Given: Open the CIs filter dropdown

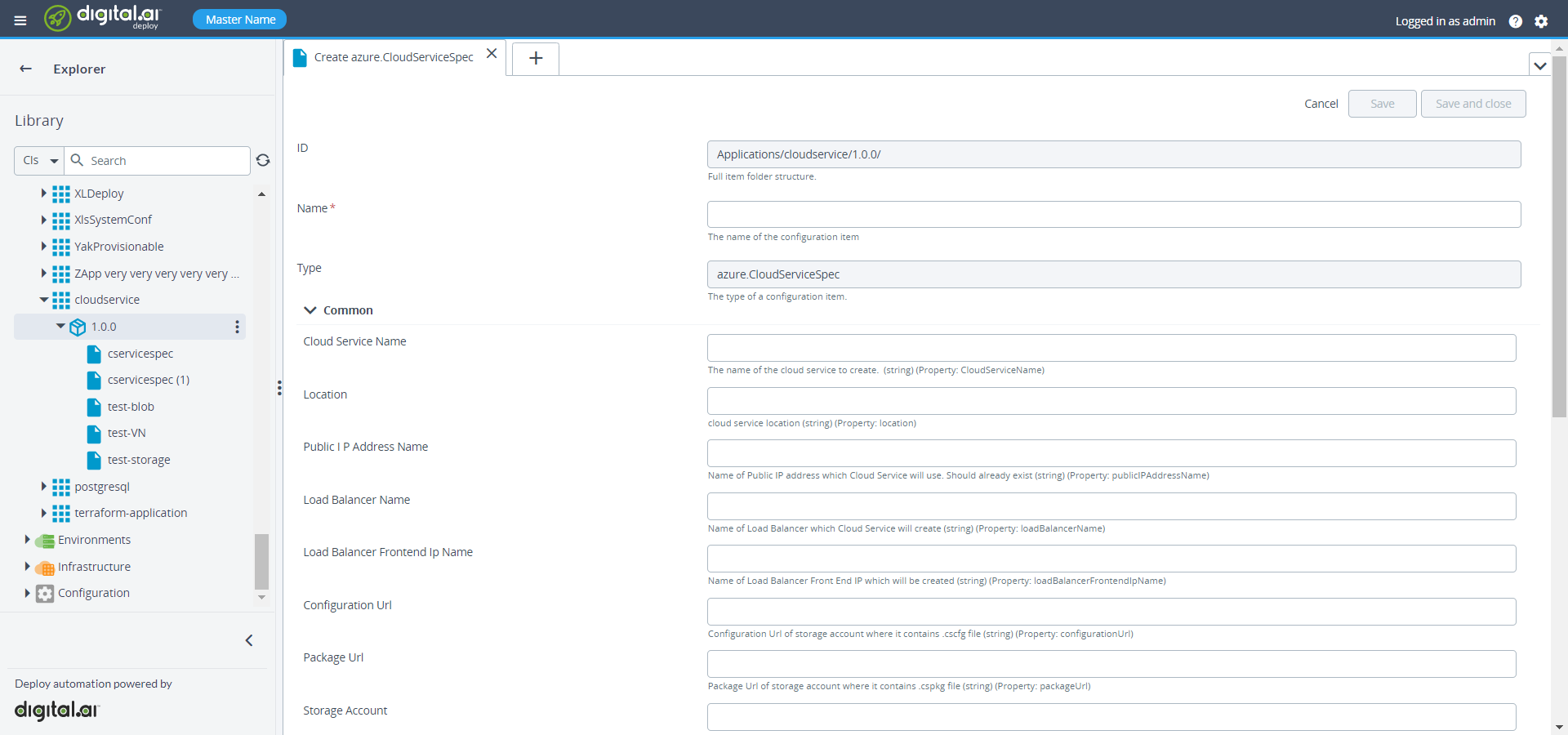Looking at the screenshot, I should pos(38,161).
